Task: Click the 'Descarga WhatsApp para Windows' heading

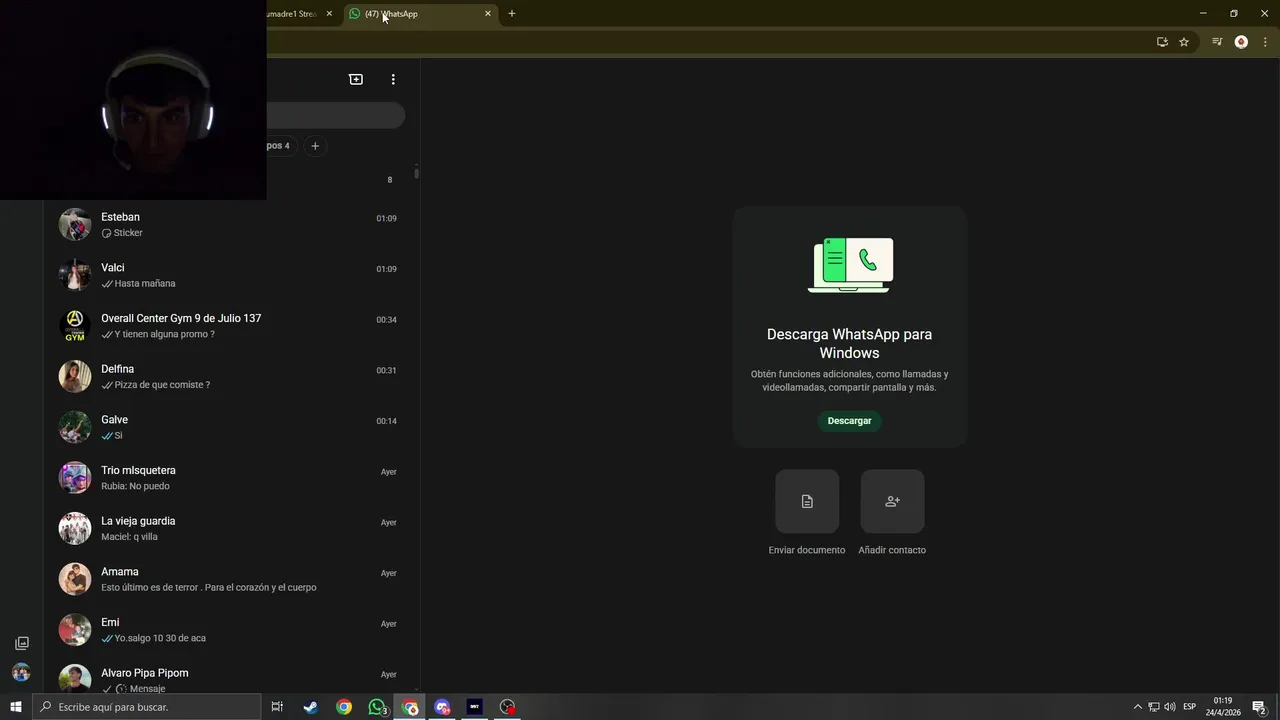Action: (x=849, y=343)
